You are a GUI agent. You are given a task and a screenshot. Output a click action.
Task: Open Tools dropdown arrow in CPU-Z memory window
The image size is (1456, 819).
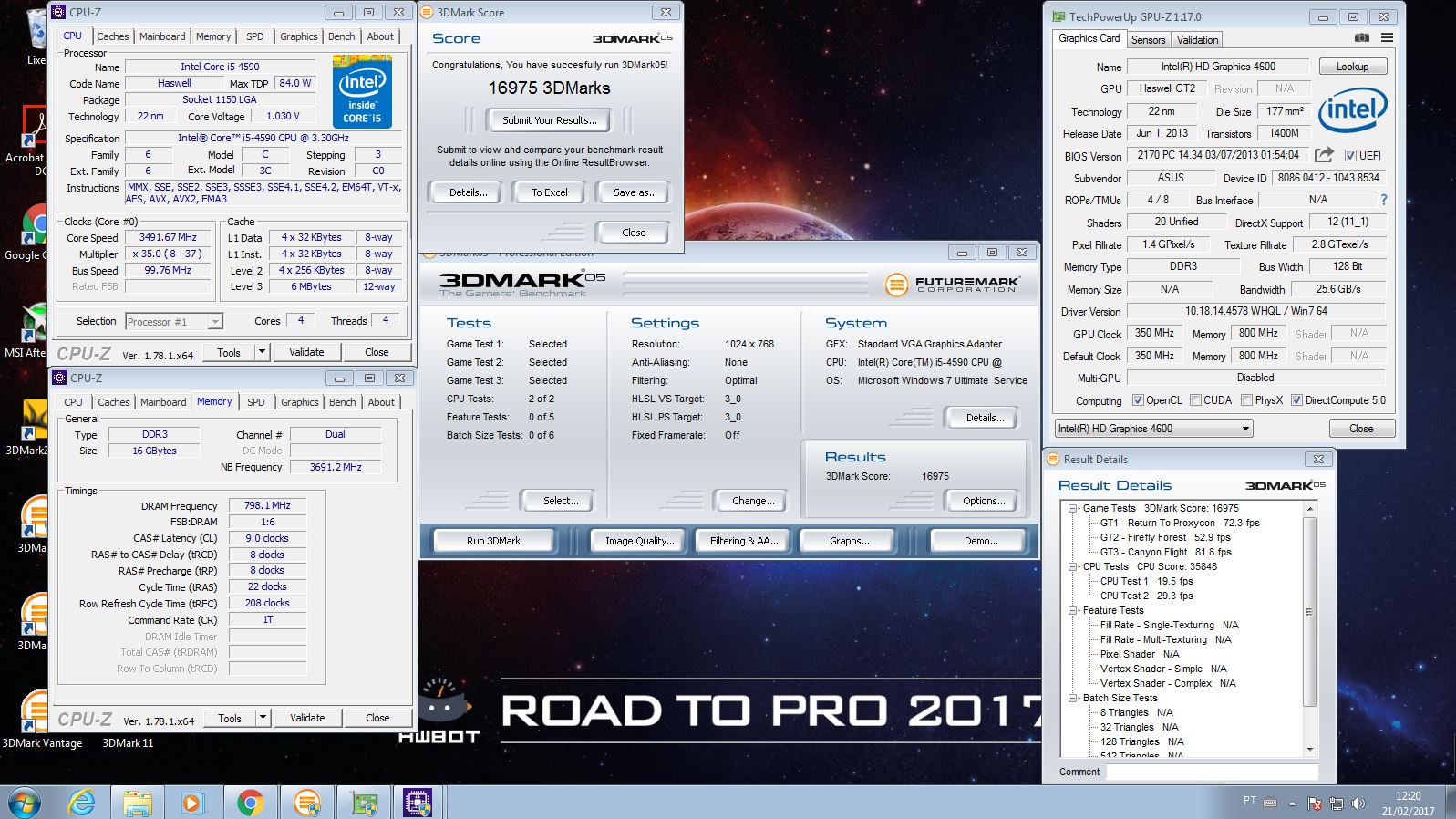pos(263,718)
